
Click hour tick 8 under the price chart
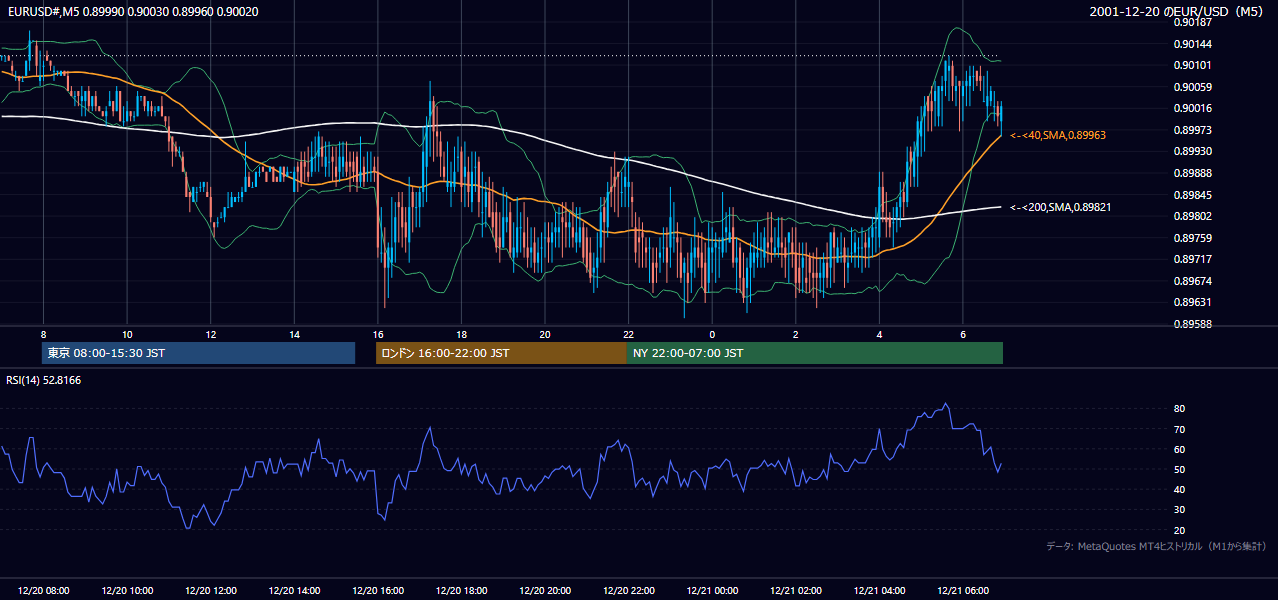pos(44,334)
